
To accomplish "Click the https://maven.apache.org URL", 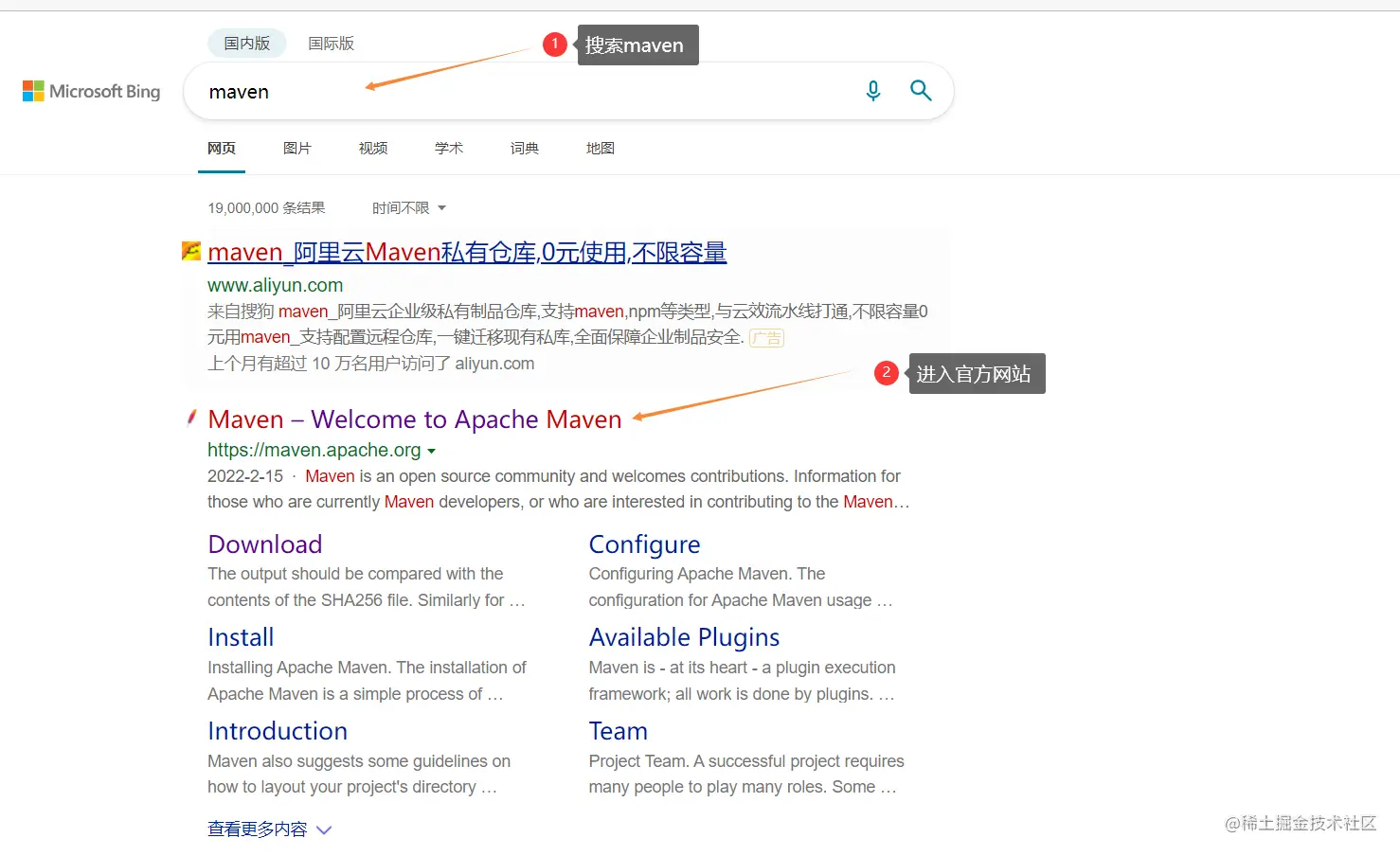I will [314, 450].
